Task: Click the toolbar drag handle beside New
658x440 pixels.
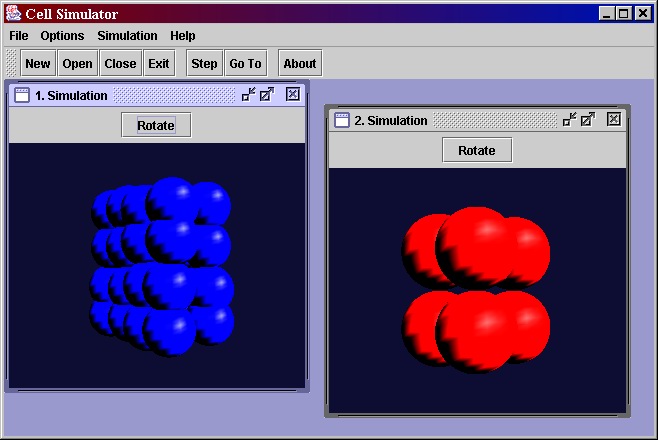Action: coord(11,63)
